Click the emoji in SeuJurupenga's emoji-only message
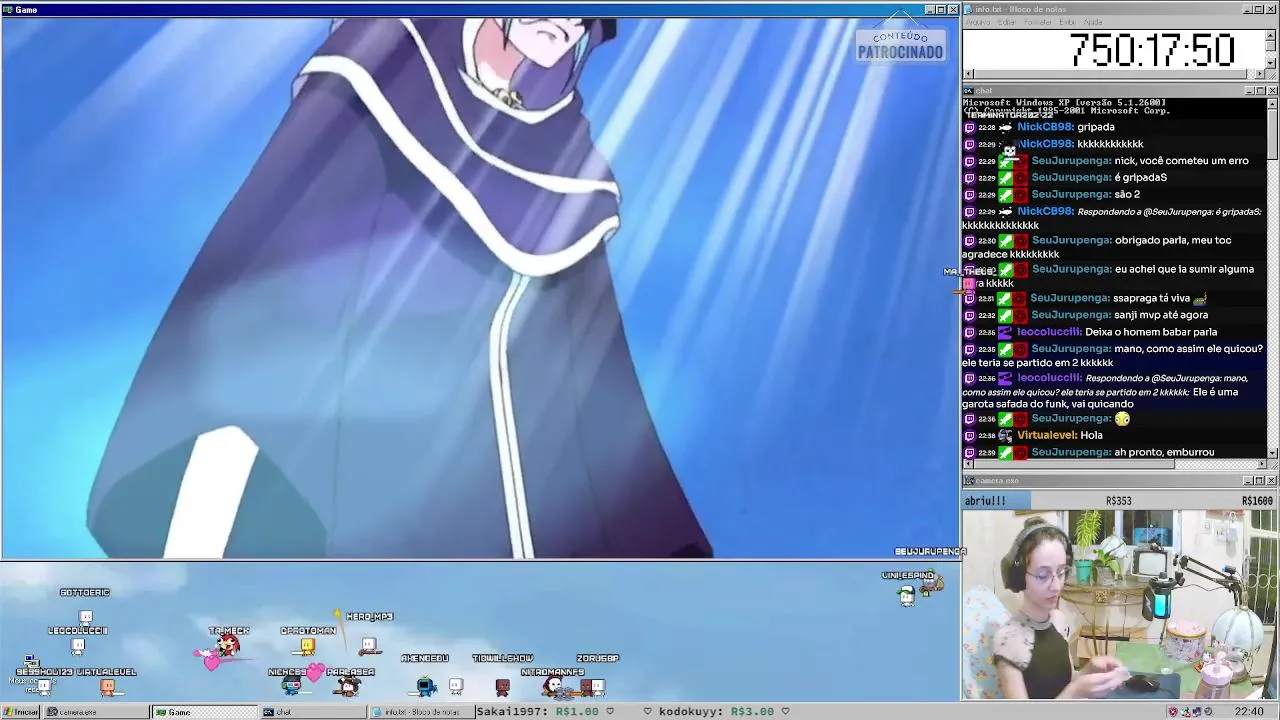This screenshot has width=1280, height=720. coord(1122,419)
